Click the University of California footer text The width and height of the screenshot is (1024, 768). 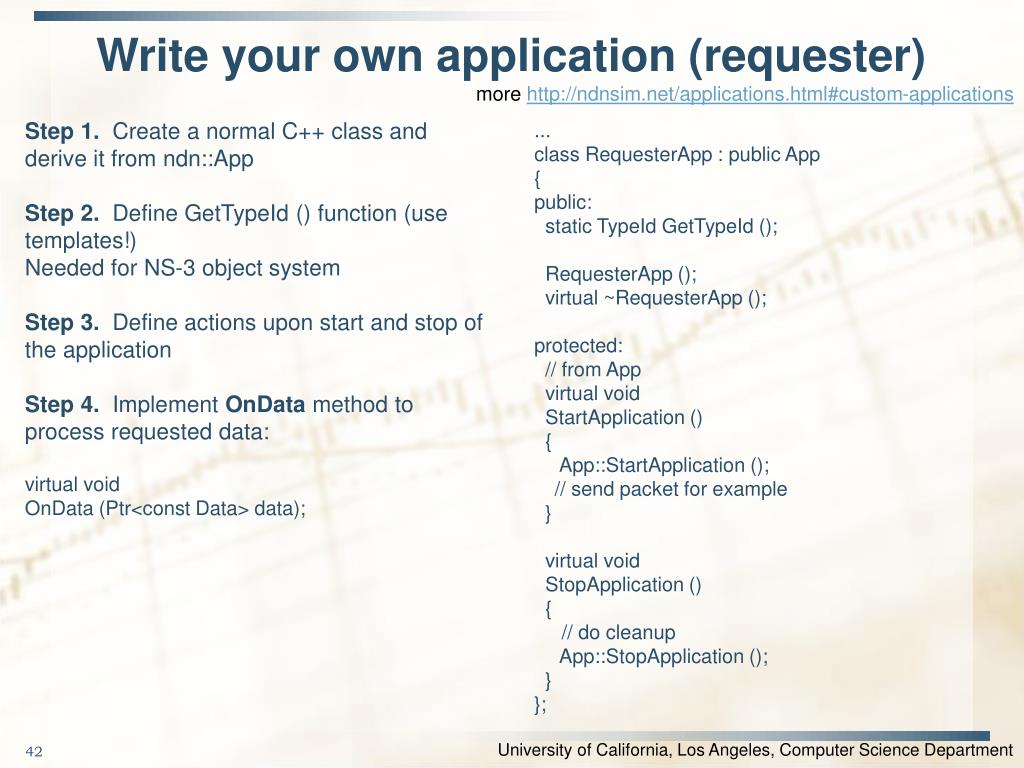tap(756, 750)
